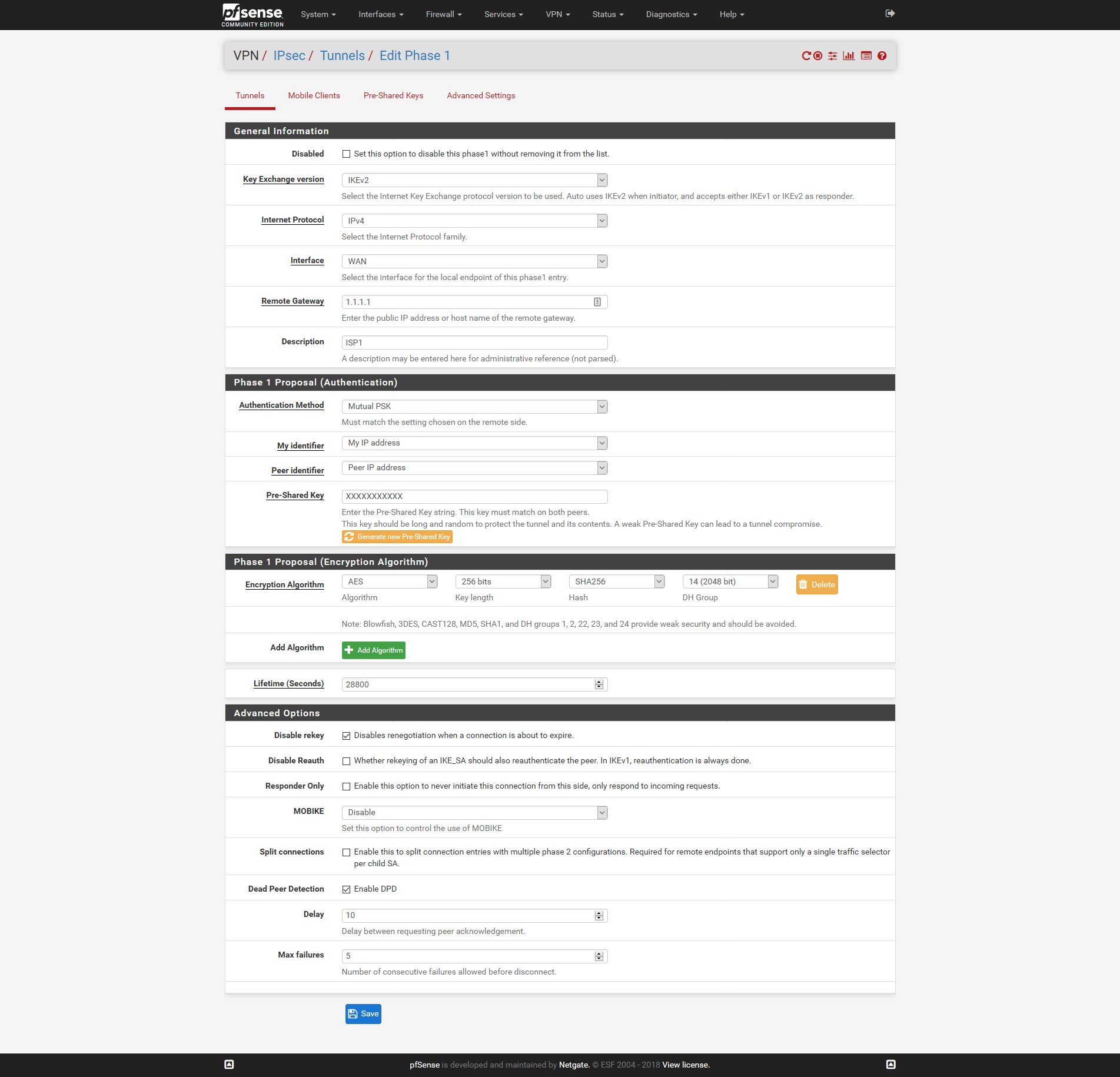Open the related log entries icon
The image size is (1120, 1077).
point(866,56)
